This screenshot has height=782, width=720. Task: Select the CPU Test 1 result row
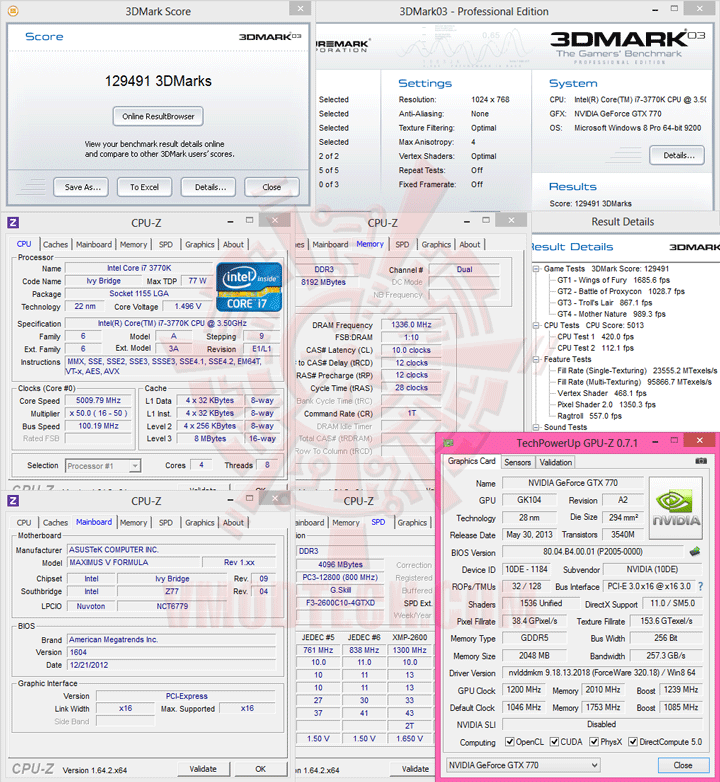point(595,337)
